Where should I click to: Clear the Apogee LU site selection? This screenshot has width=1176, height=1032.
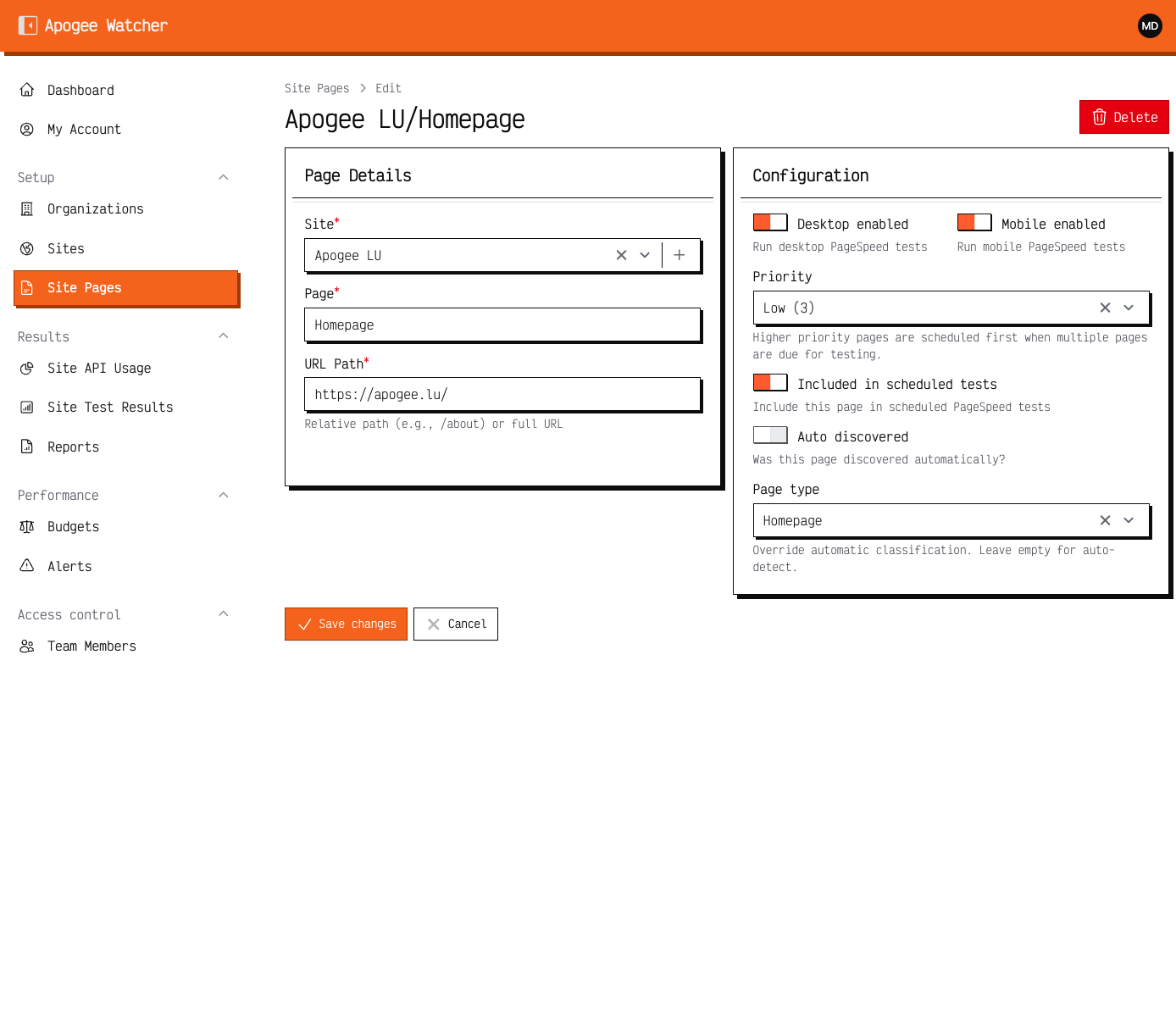coord(621,255)
